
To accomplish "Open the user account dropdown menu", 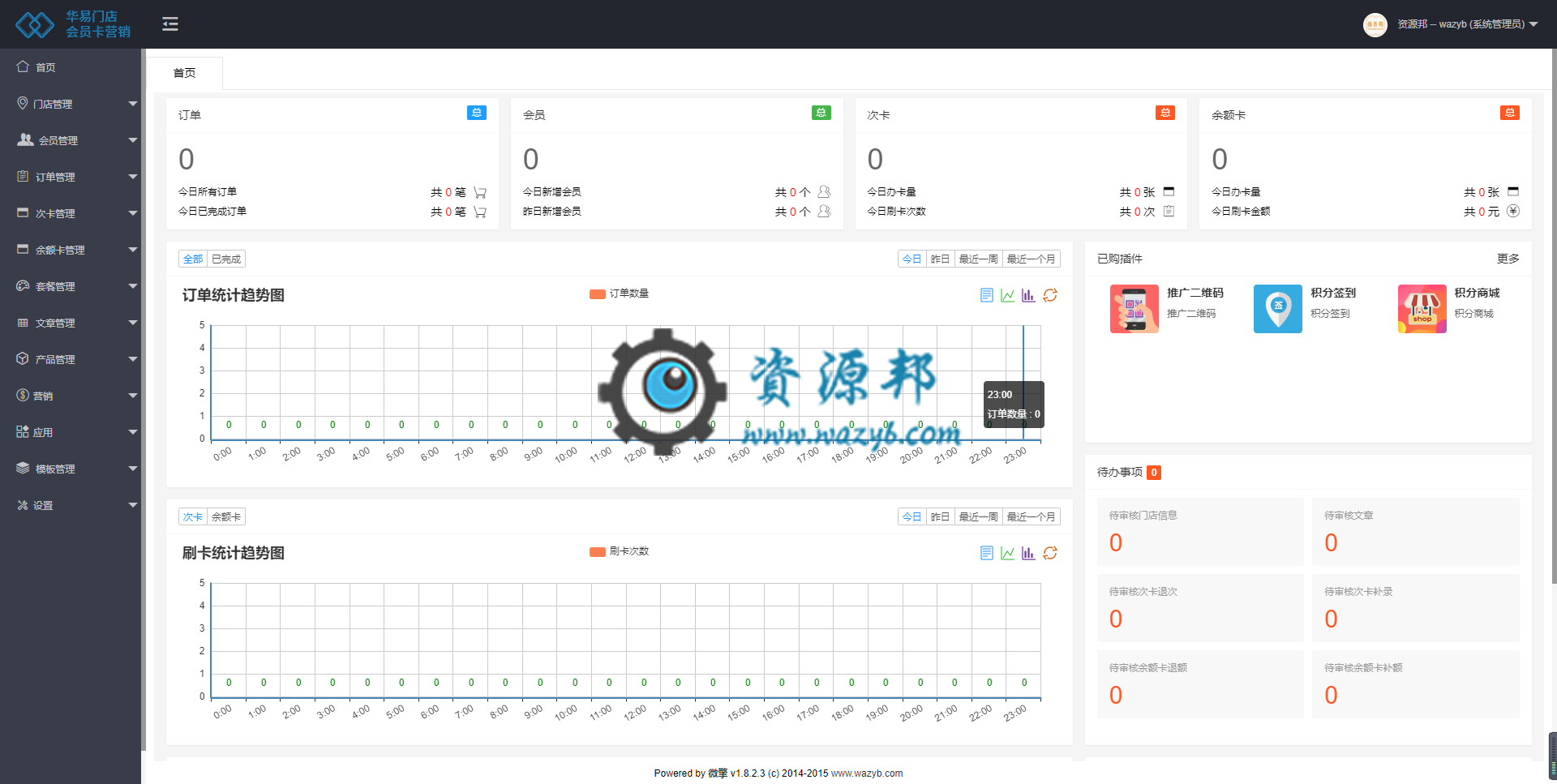I will coord(1468,24).
